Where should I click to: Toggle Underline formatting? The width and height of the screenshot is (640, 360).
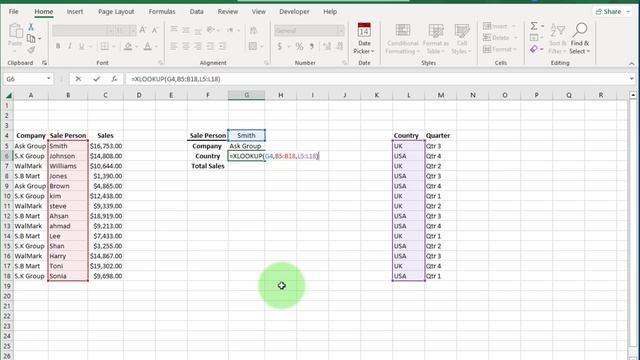(82, 46)
